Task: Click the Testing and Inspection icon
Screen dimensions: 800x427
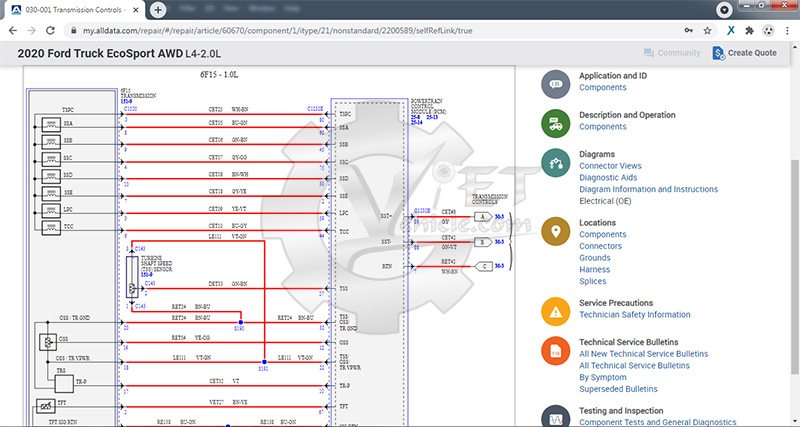Action: (x=556, y=417)
